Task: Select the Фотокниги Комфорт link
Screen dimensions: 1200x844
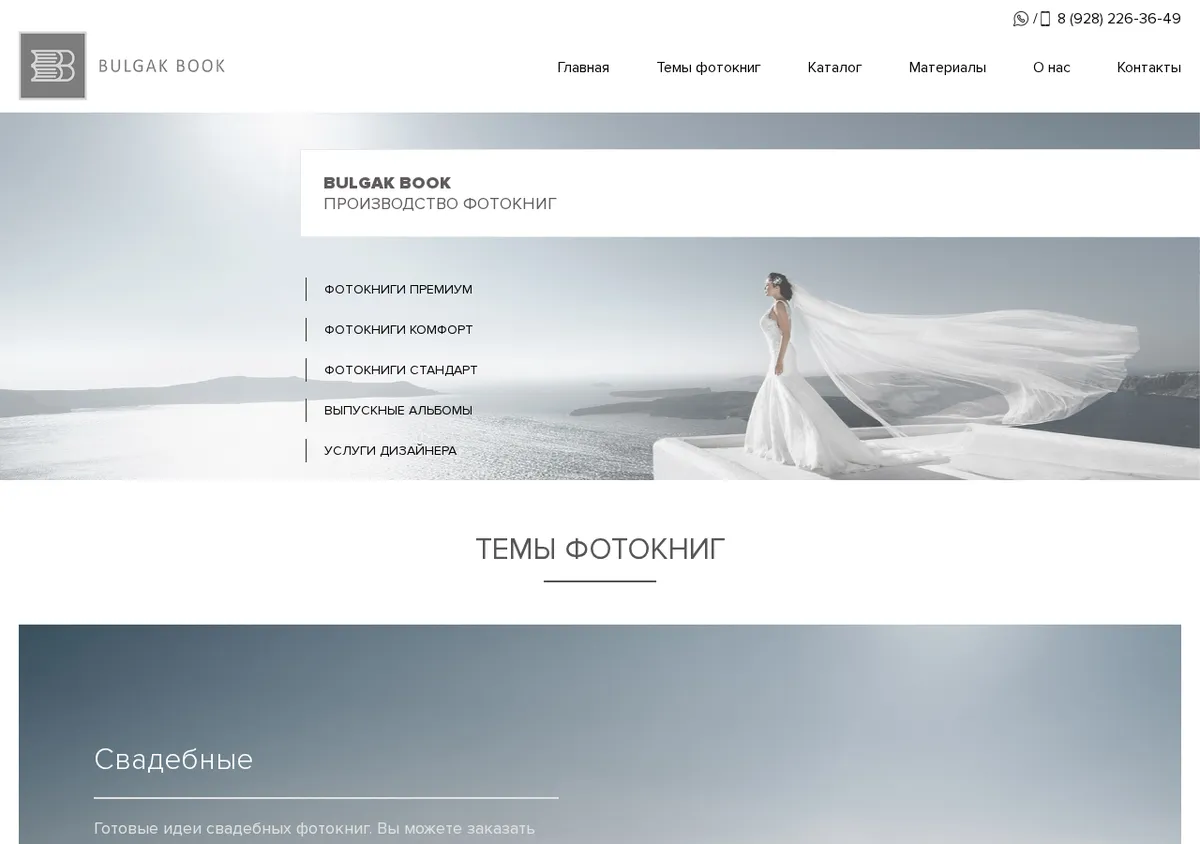Action: pos(398,329)
